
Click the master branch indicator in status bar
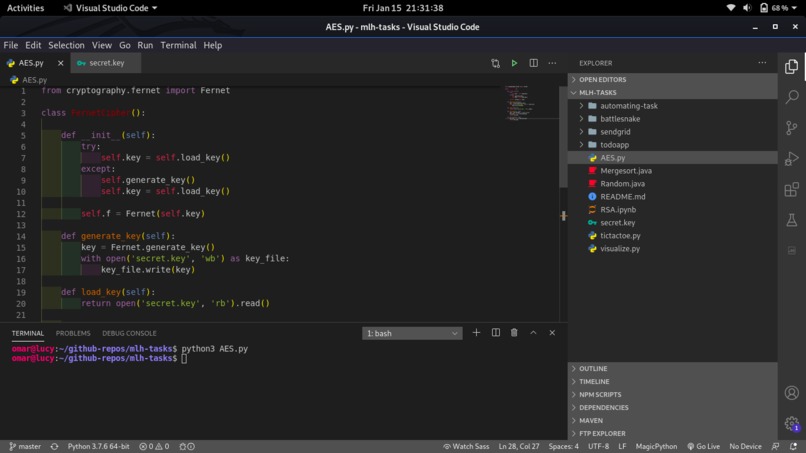[25, 446]
